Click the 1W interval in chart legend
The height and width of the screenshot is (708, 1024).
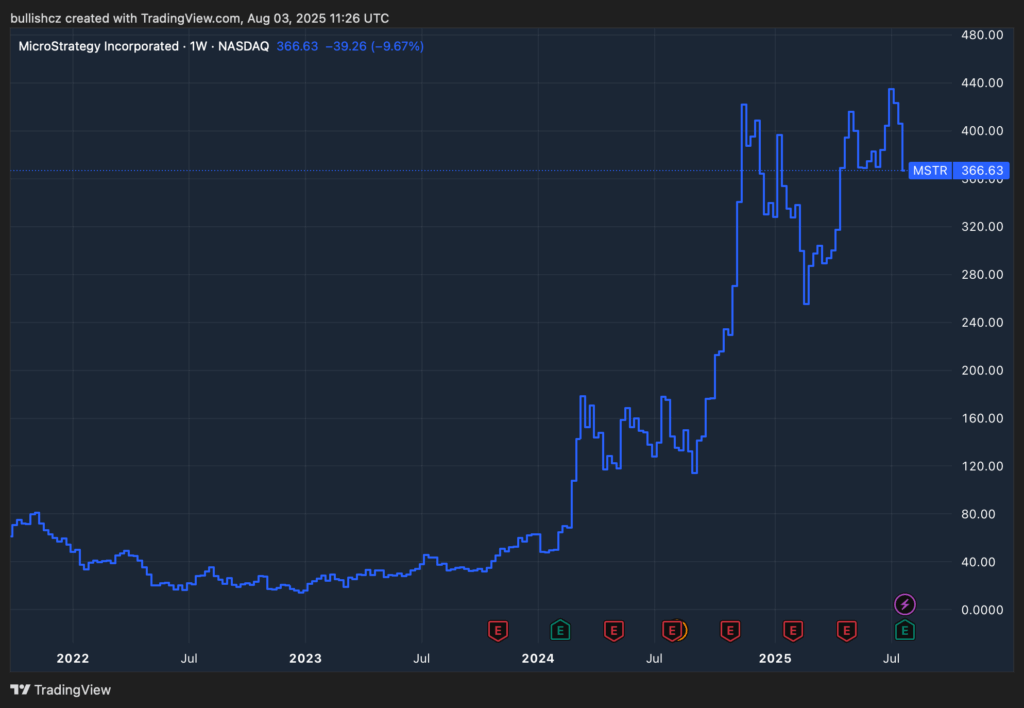(198, 46)
